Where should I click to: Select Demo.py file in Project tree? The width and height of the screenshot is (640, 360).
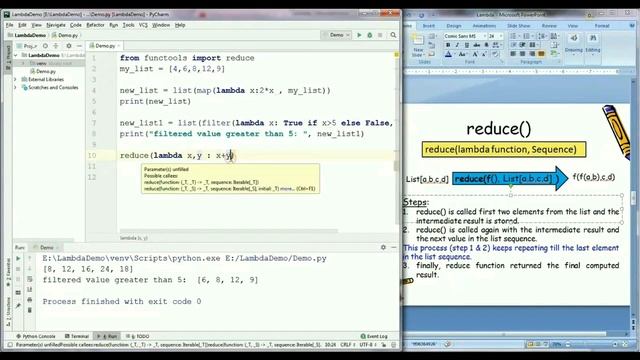[x=42, y=71]
